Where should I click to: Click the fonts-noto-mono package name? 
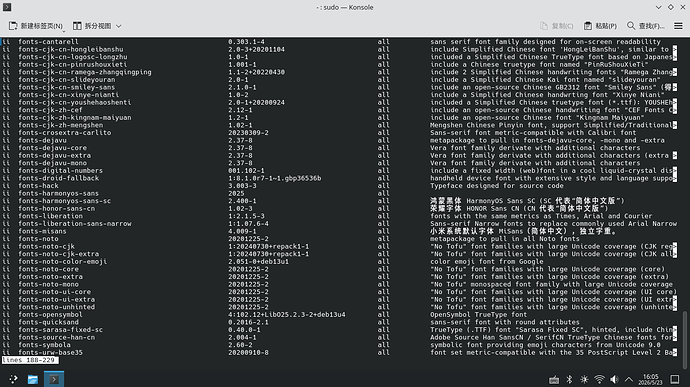pyautogui.click(x=48, y=284)
